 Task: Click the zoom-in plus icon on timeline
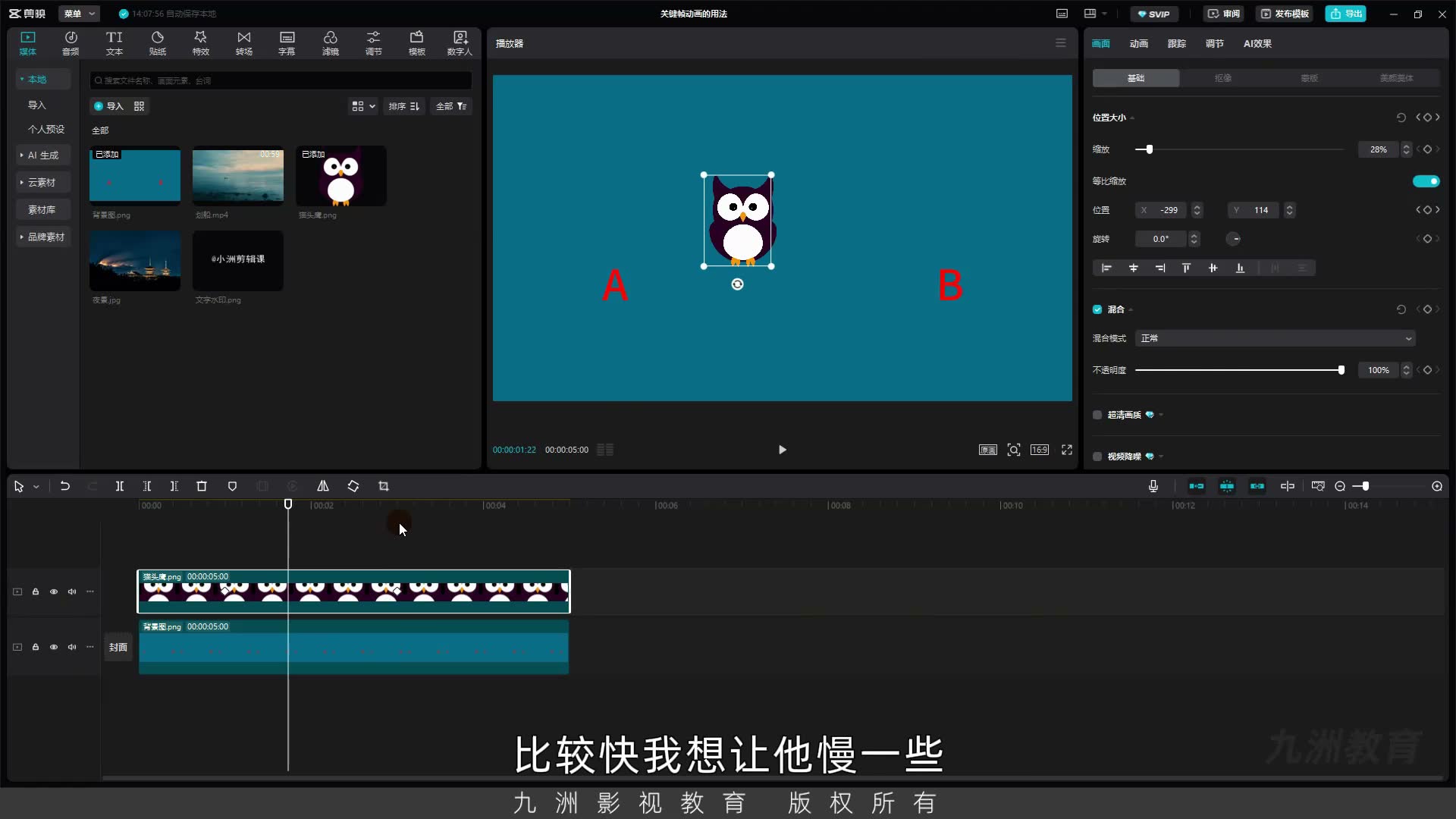(1437, 486)
